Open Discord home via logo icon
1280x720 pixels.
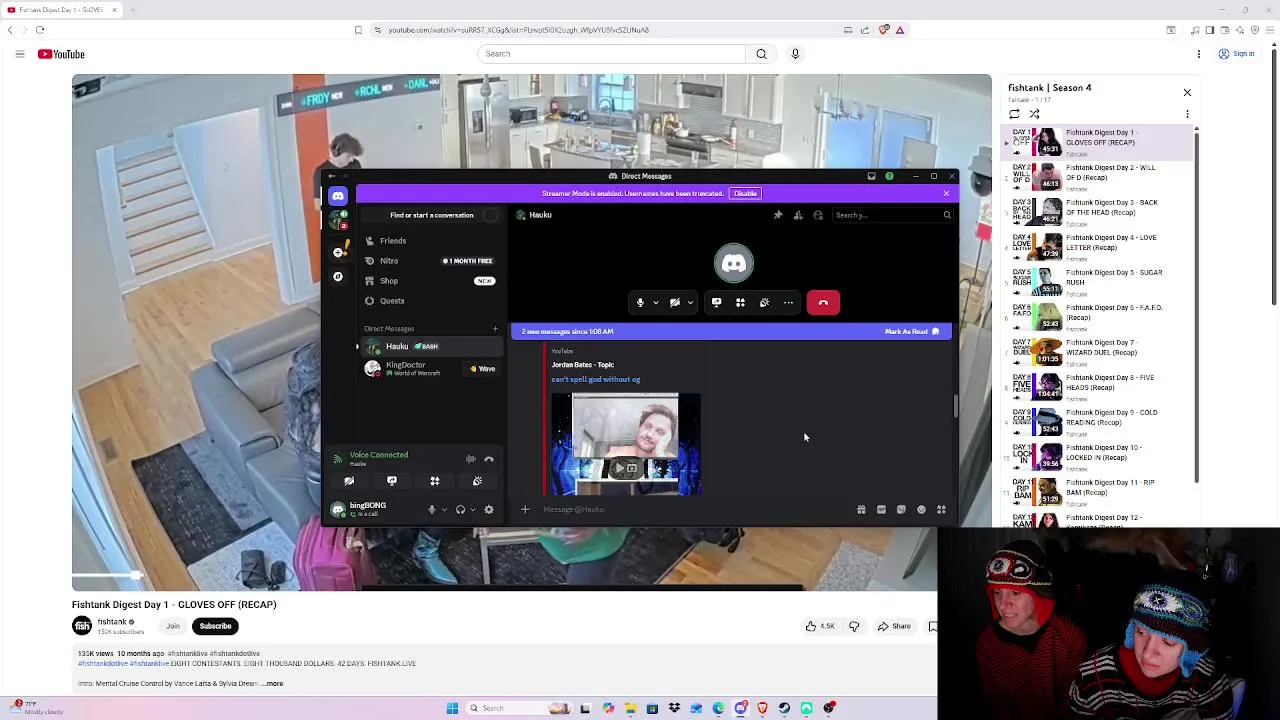338,196
